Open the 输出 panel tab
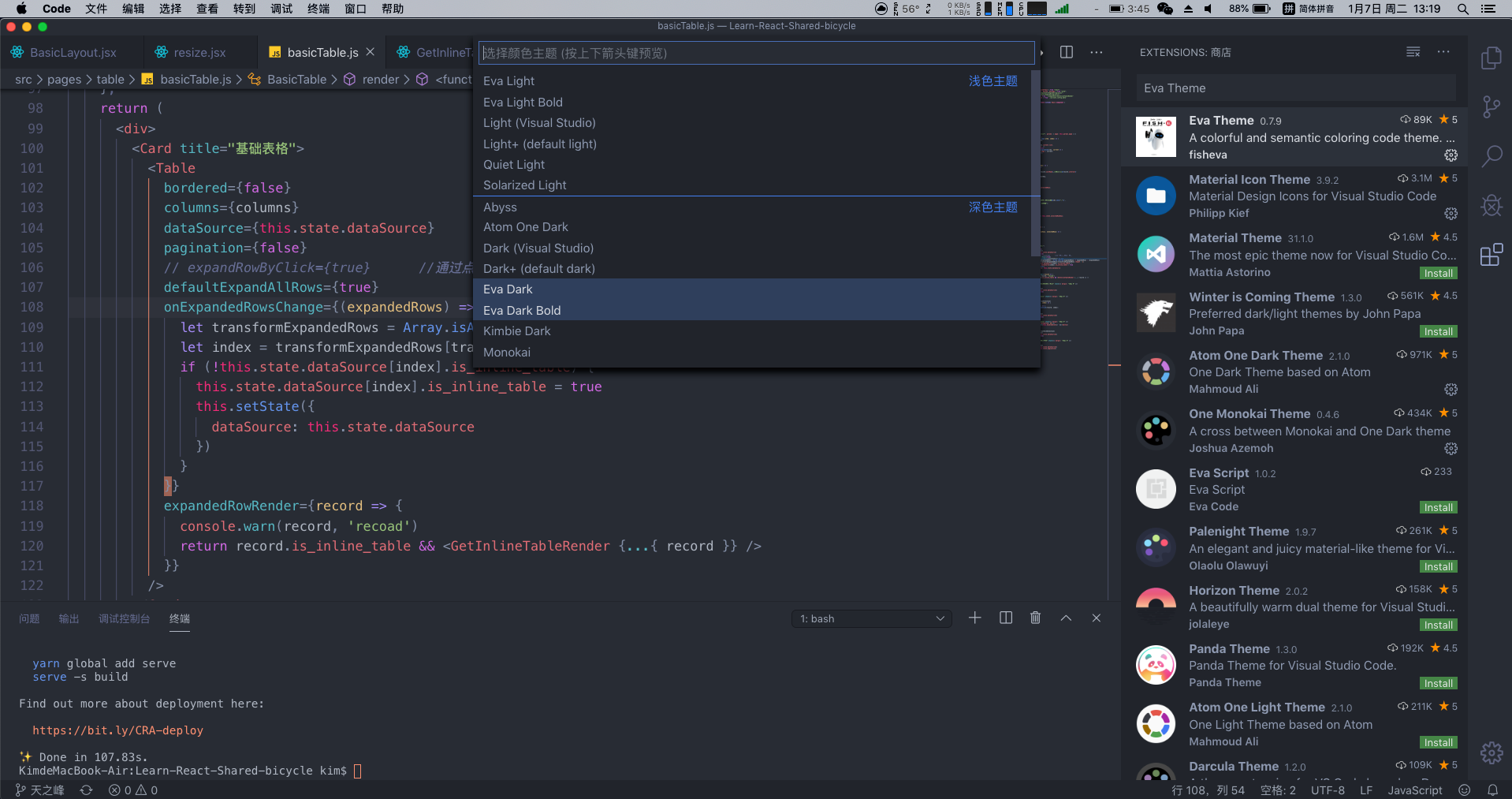 point(69,618)
